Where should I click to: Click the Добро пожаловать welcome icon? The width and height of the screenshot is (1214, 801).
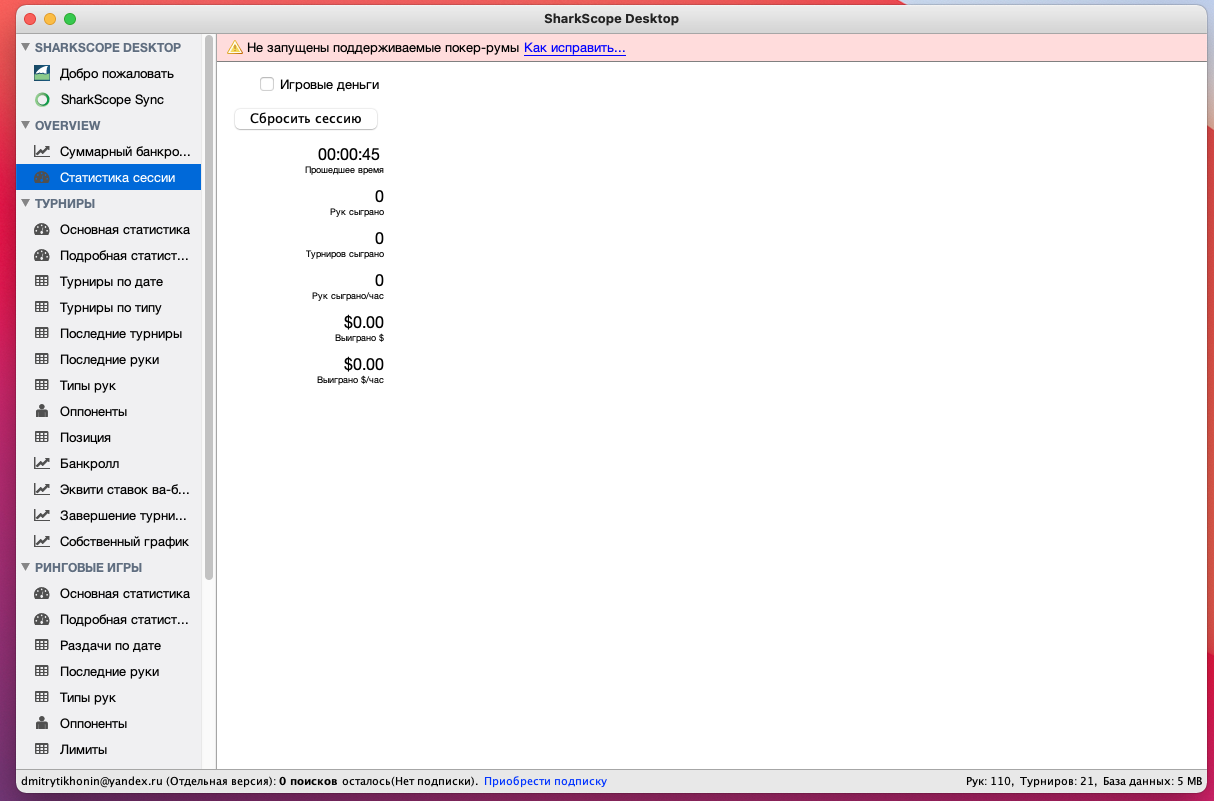(42, 73)
